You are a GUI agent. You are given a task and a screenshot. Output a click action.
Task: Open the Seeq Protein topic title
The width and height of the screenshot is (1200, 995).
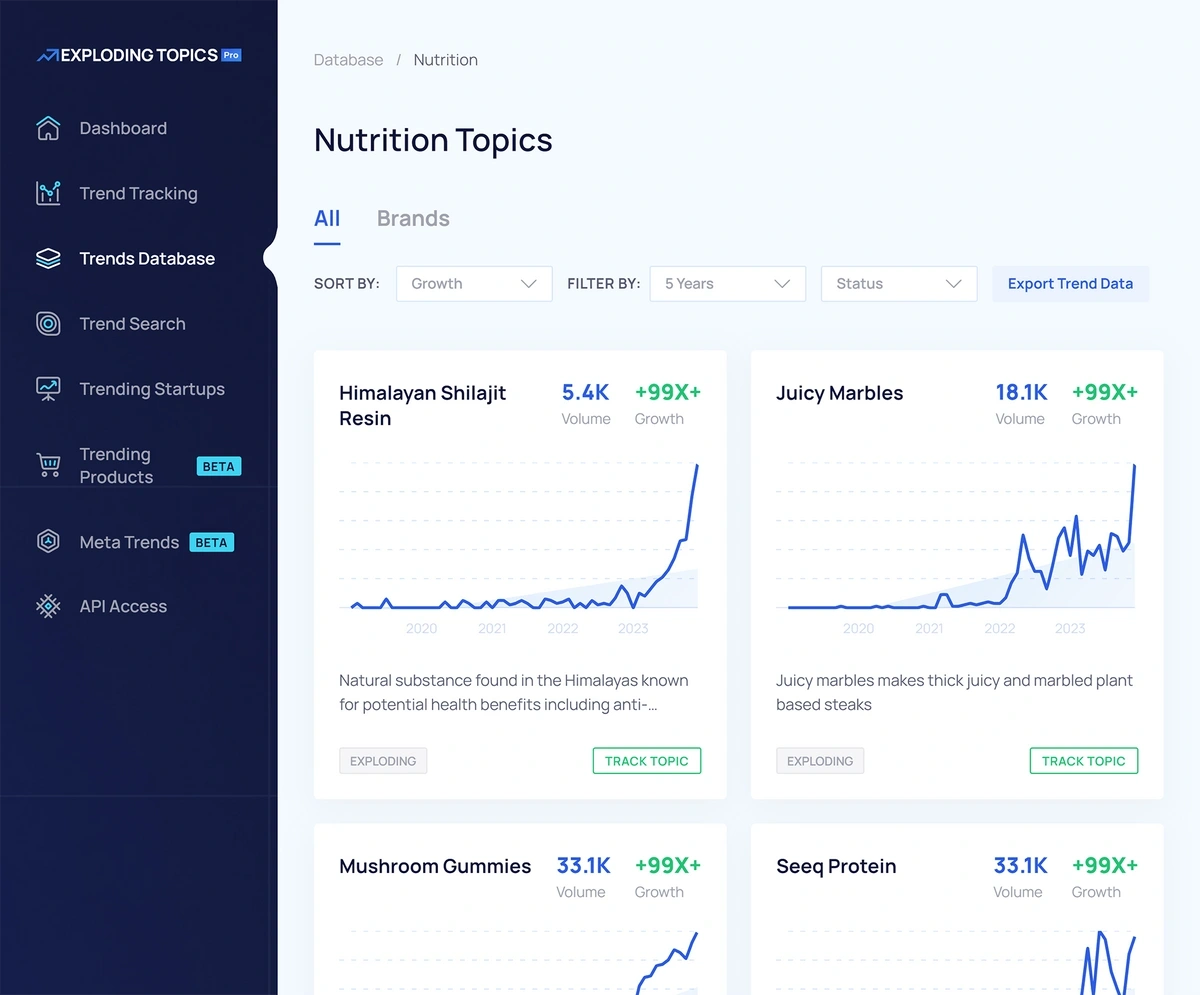click(x=836, y=866)
